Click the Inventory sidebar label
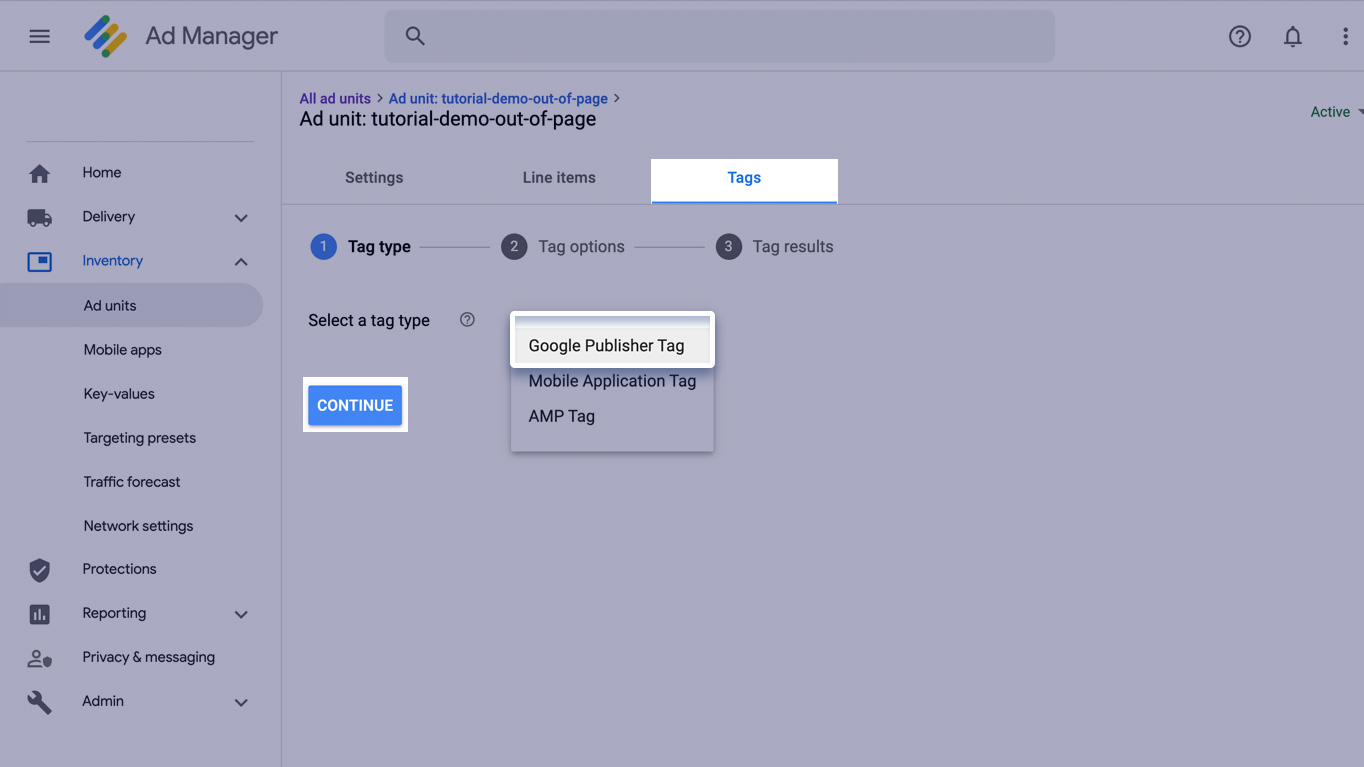 point(113,261)
